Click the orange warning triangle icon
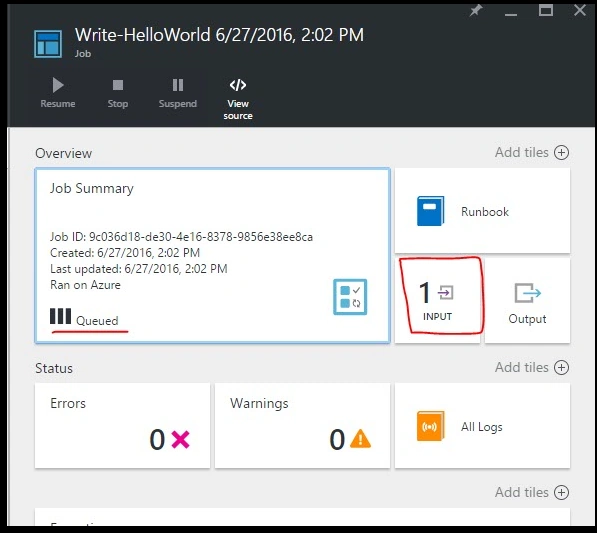 [360, 439]
